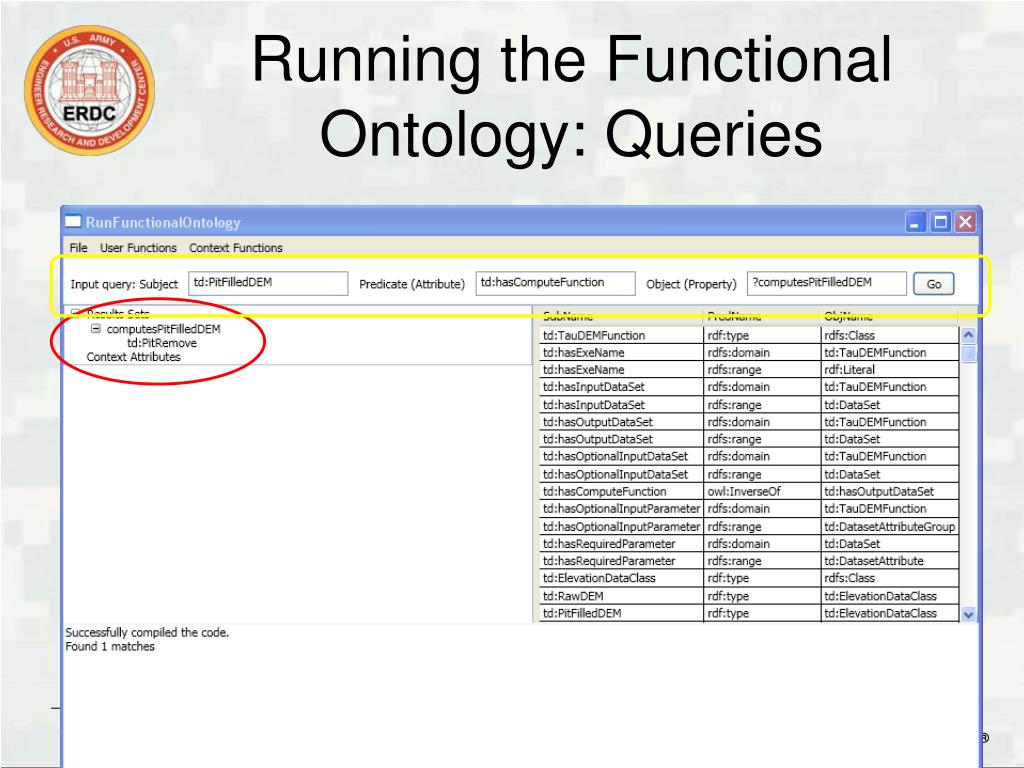
Task: Click the table scrollbar down arrow
Action: click(x=968, y=614)
